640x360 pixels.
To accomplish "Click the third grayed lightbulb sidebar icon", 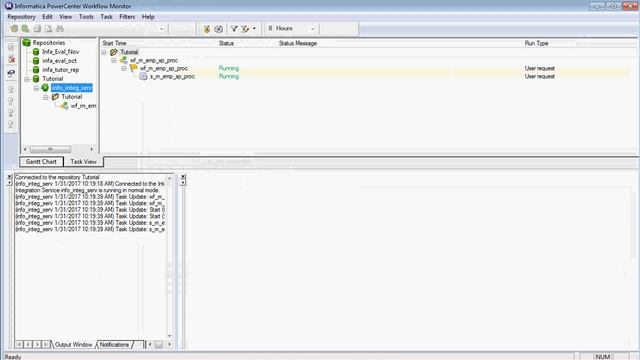I will (x=11, y=113).
